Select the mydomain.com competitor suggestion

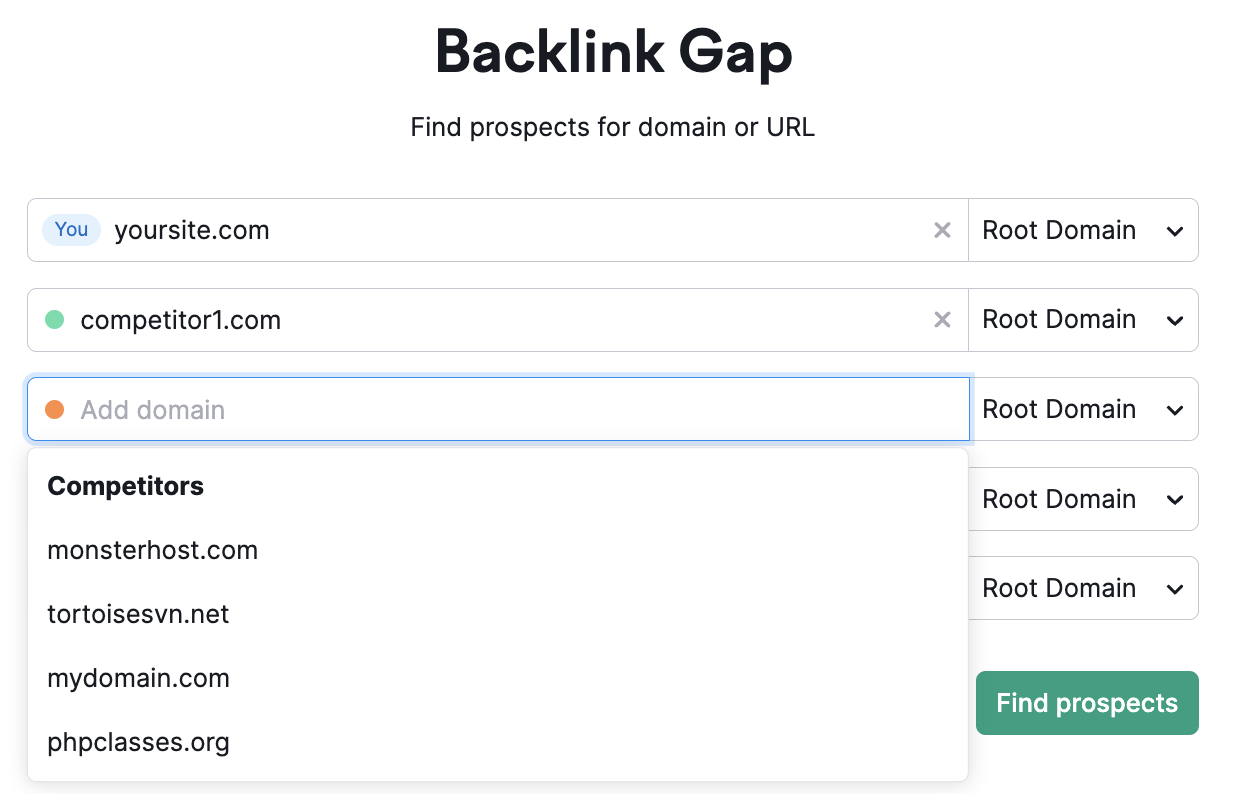coord(138,678)
